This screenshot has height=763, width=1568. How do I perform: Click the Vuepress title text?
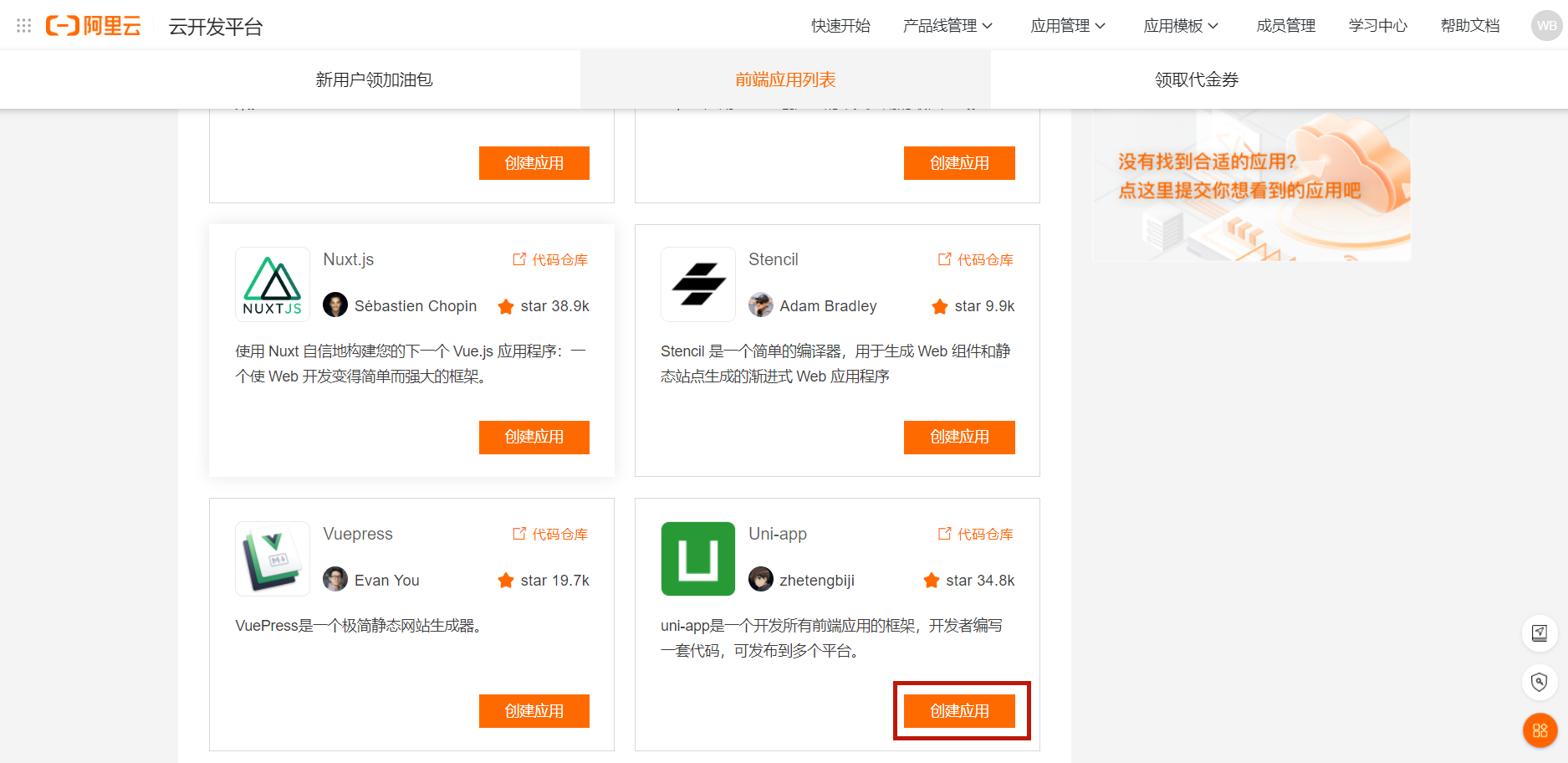coord(358,534)
